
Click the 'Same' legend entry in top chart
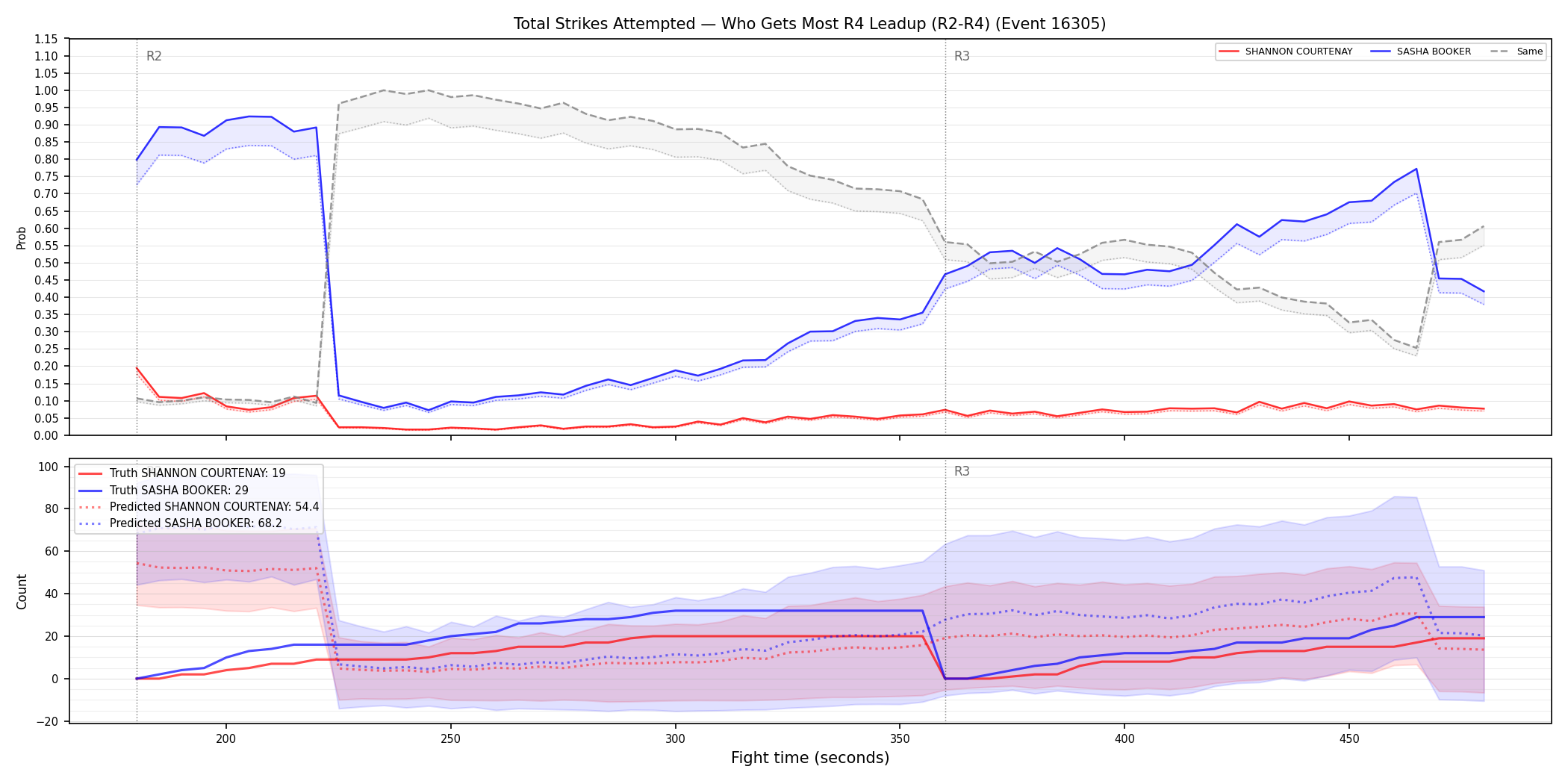point(1516,52)
